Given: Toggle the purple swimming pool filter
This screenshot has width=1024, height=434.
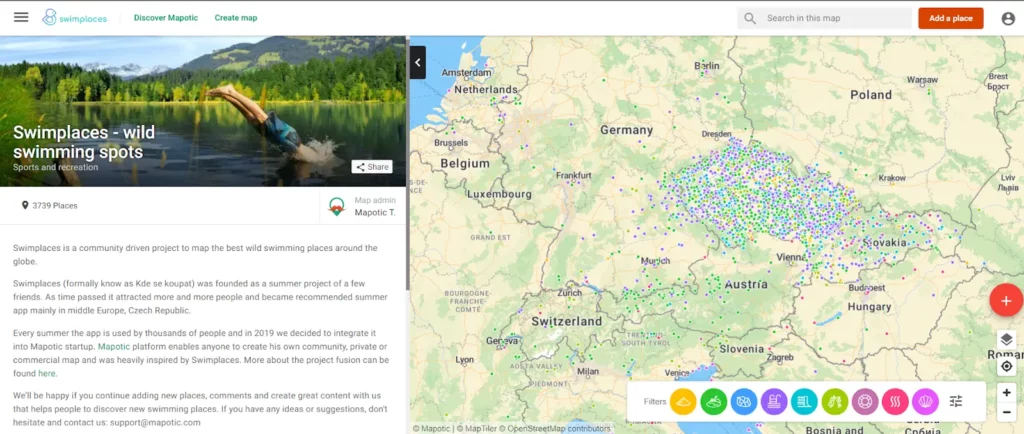Looking at the screenshot, I should click(774, 401).
